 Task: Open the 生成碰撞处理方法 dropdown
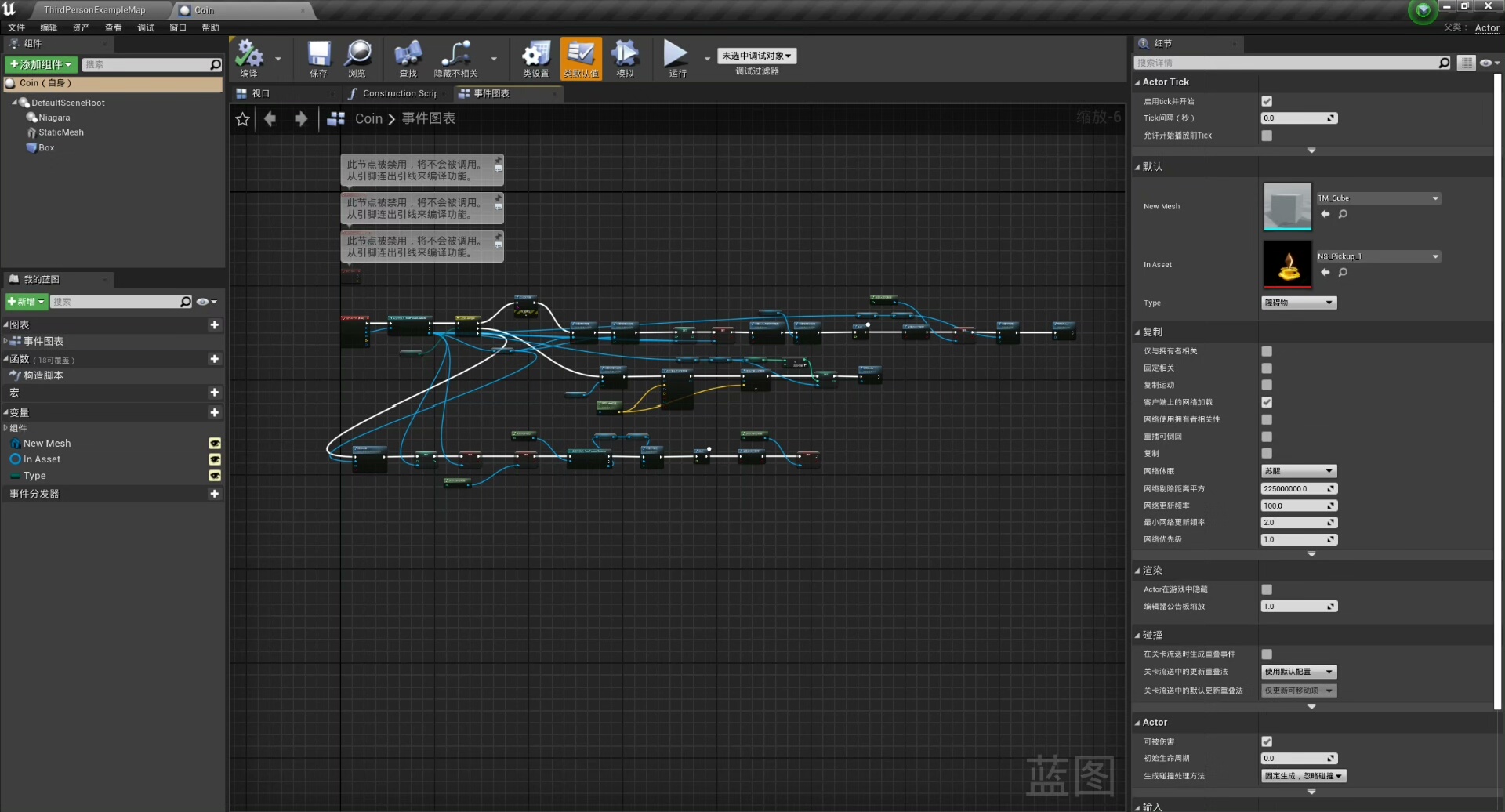[1304, 776]
